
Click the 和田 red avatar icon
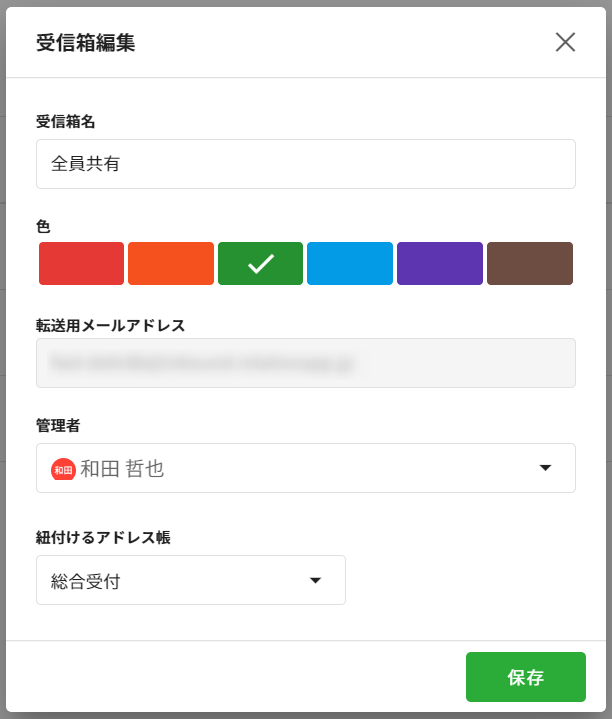[x=64, y=469]
